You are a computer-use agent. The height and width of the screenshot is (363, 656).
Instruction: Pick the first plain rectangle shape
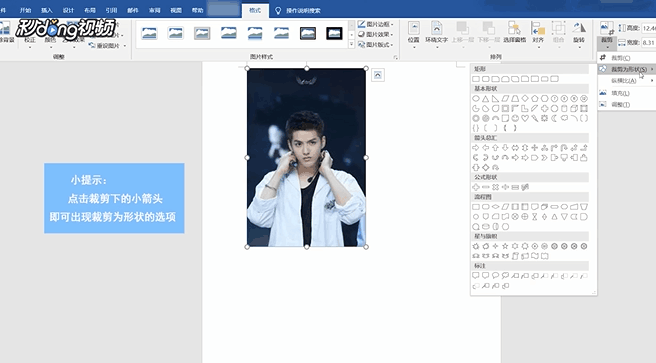click(476, 79)
